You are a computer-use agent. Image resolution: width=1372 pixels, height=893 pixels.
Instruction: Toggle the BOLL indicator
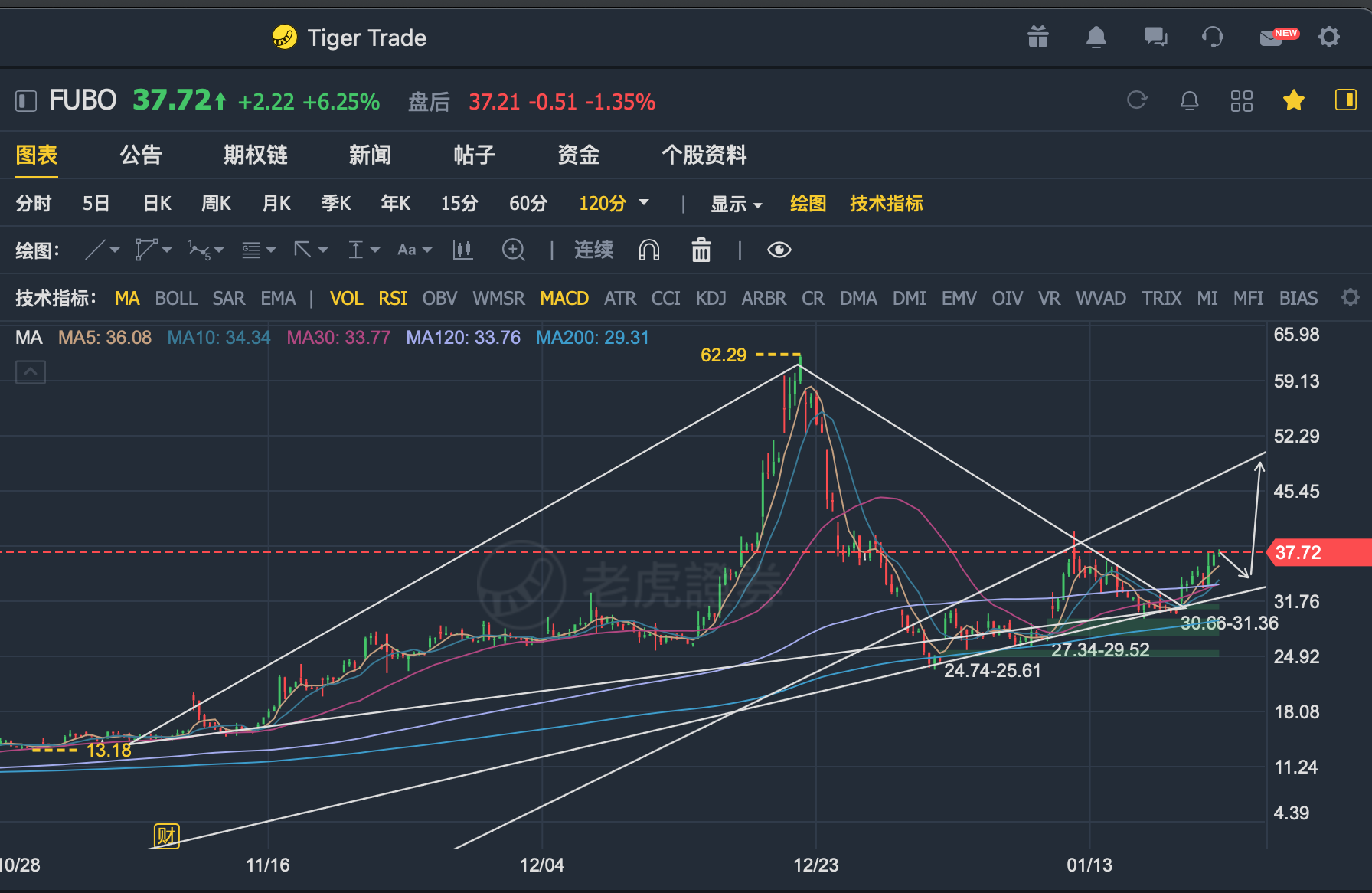click(176, 298)
